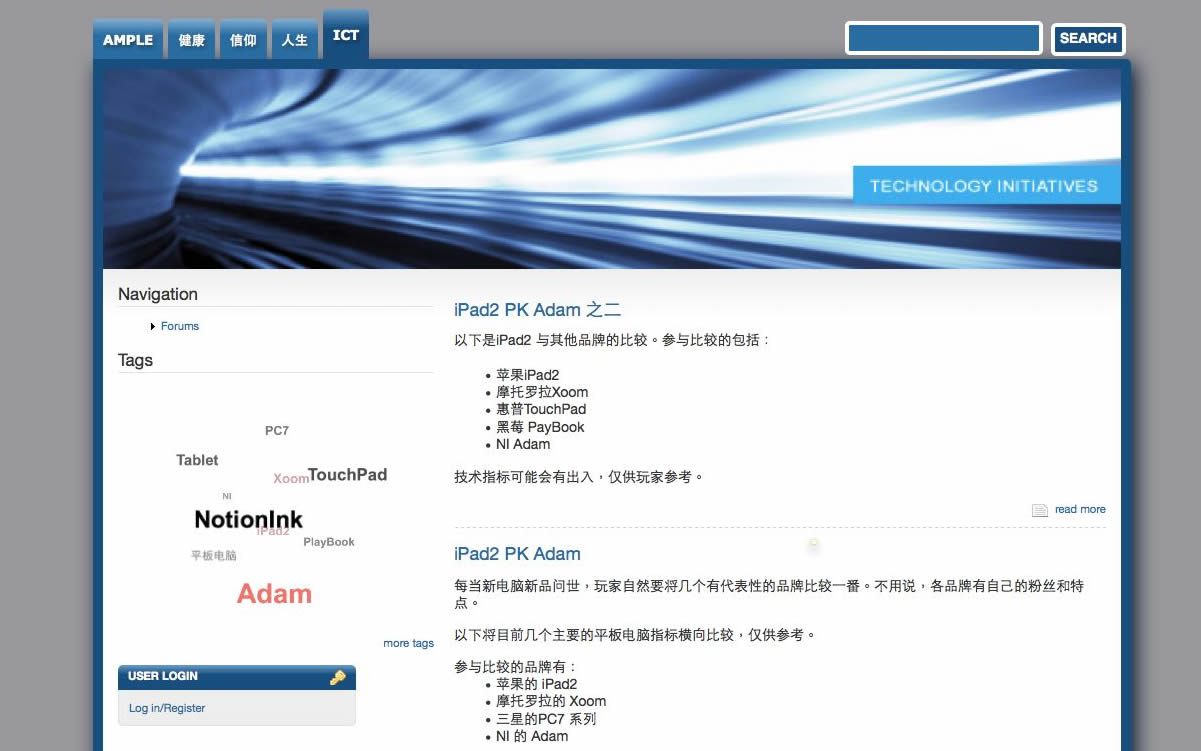Click the read more document icon
This screenshot has height=751, width=1201.
pos(1040,510)
